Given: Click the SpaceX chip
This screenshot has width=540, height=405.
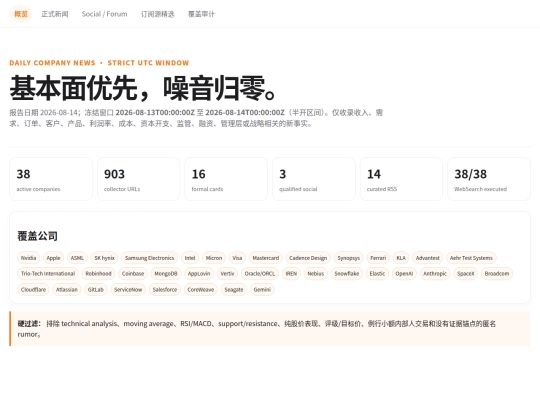Looking at the screenshot, I should [466, 274].
